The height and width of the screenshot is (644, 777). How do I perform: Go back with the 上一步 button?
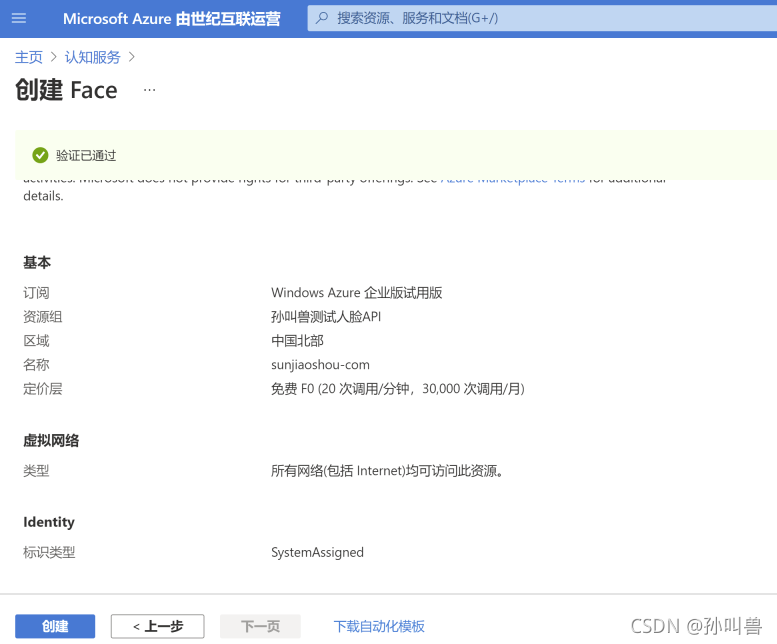158,626
